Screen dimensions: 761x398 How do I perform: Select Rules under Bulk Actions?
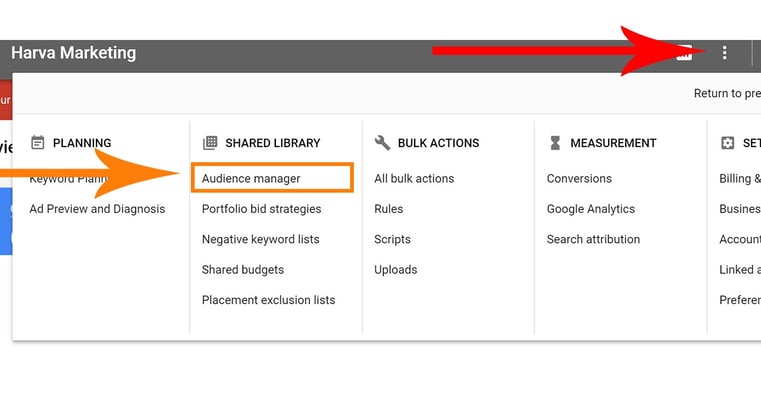coord(388,209)
